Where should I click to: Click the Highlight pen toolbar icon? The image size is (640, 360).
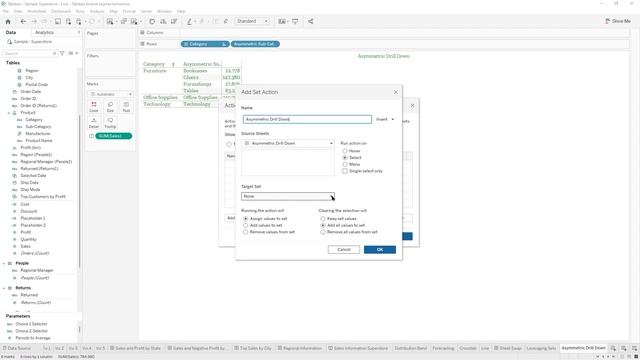coord(189,21)
